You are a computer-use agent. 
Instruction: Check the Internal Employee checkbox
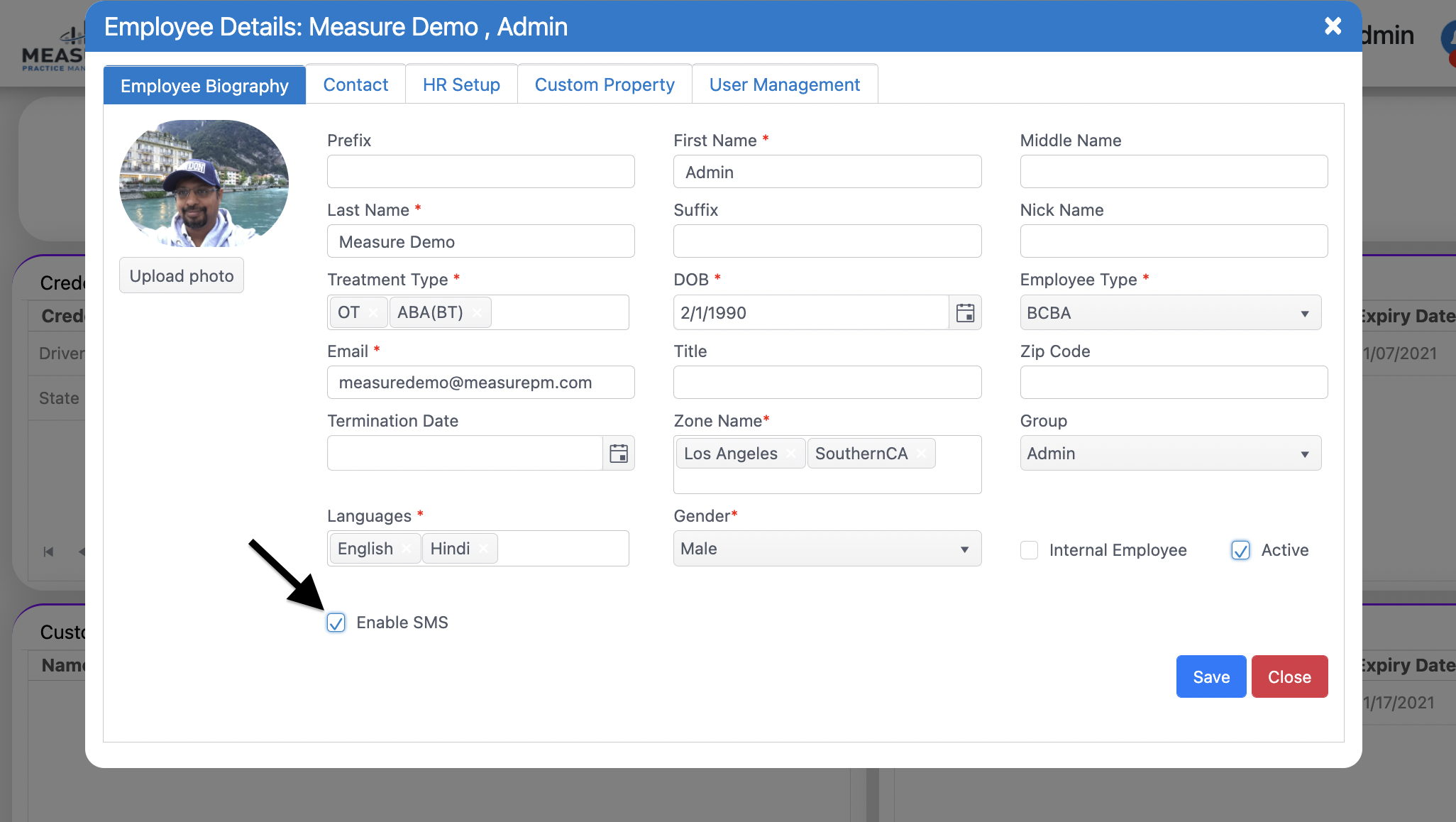[1029, 550]
